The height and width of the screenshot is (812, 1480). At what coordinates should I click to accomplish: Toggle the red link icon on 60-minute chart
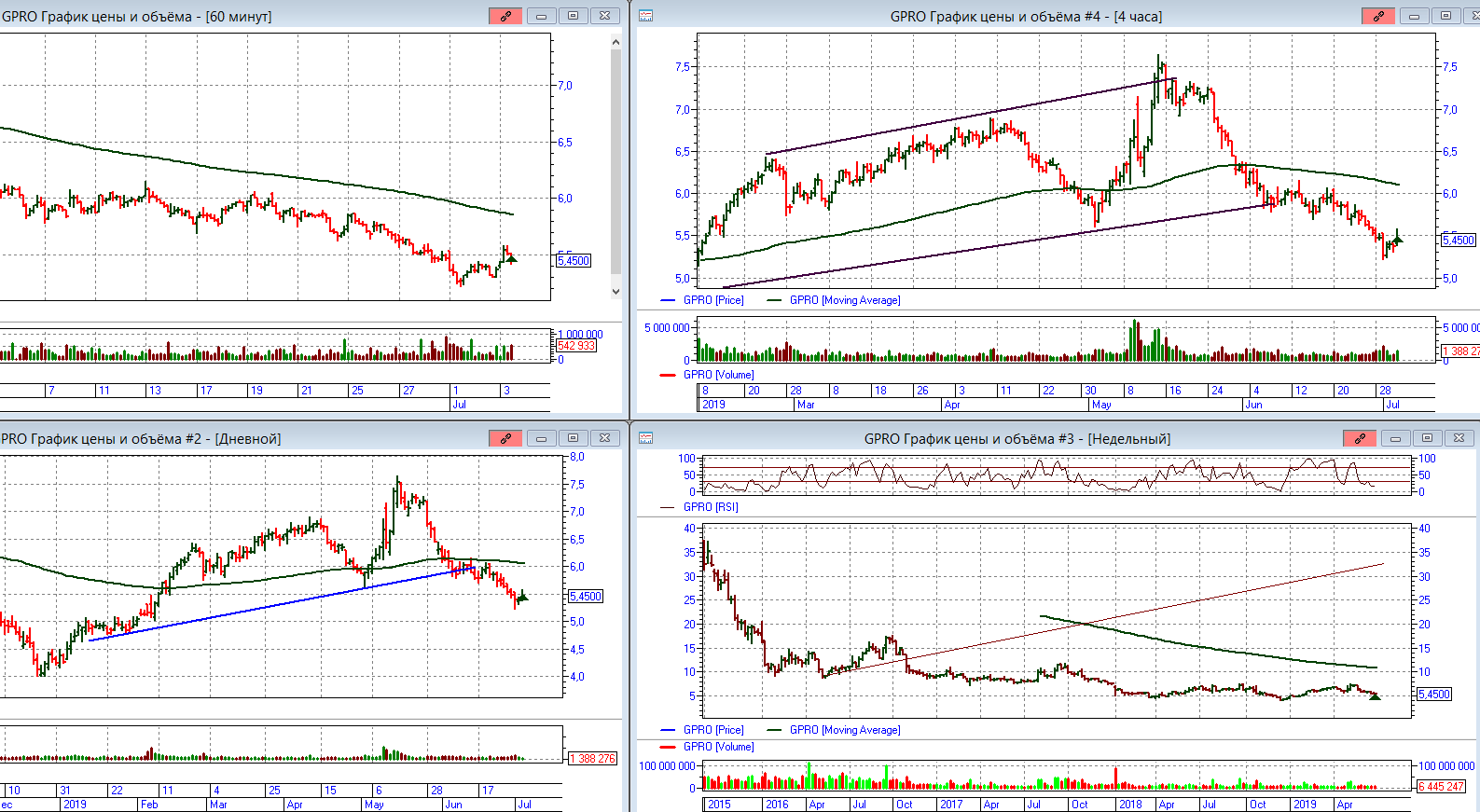(505, 16)
